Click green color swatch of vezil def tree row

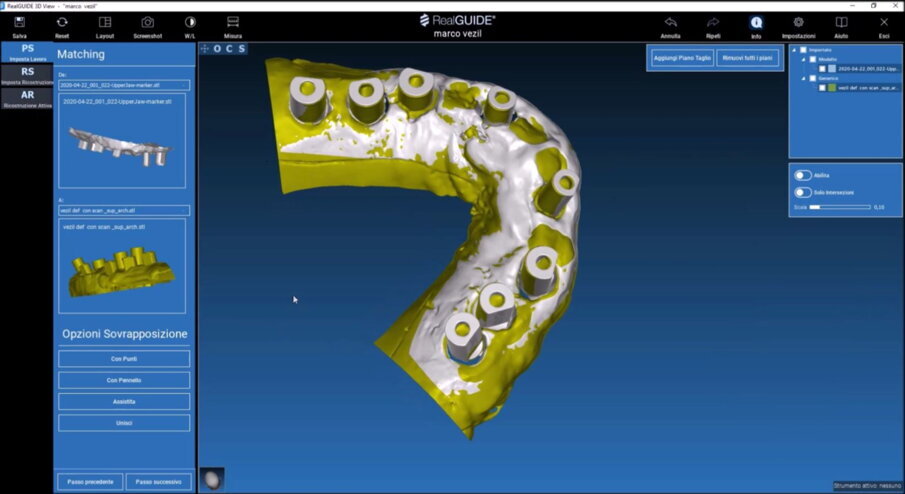pyautogui.click(x=832, y=88)
